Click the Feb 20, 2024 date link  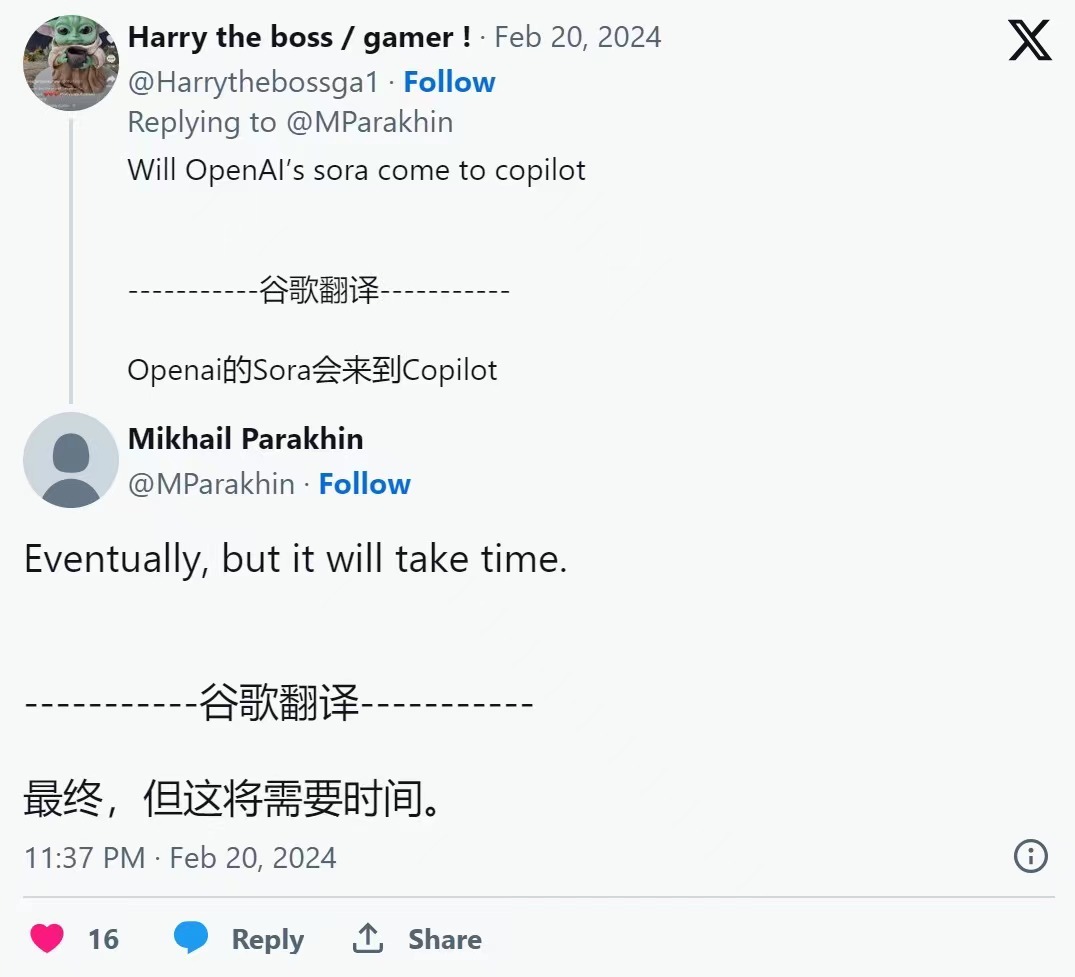pos(577,36)
